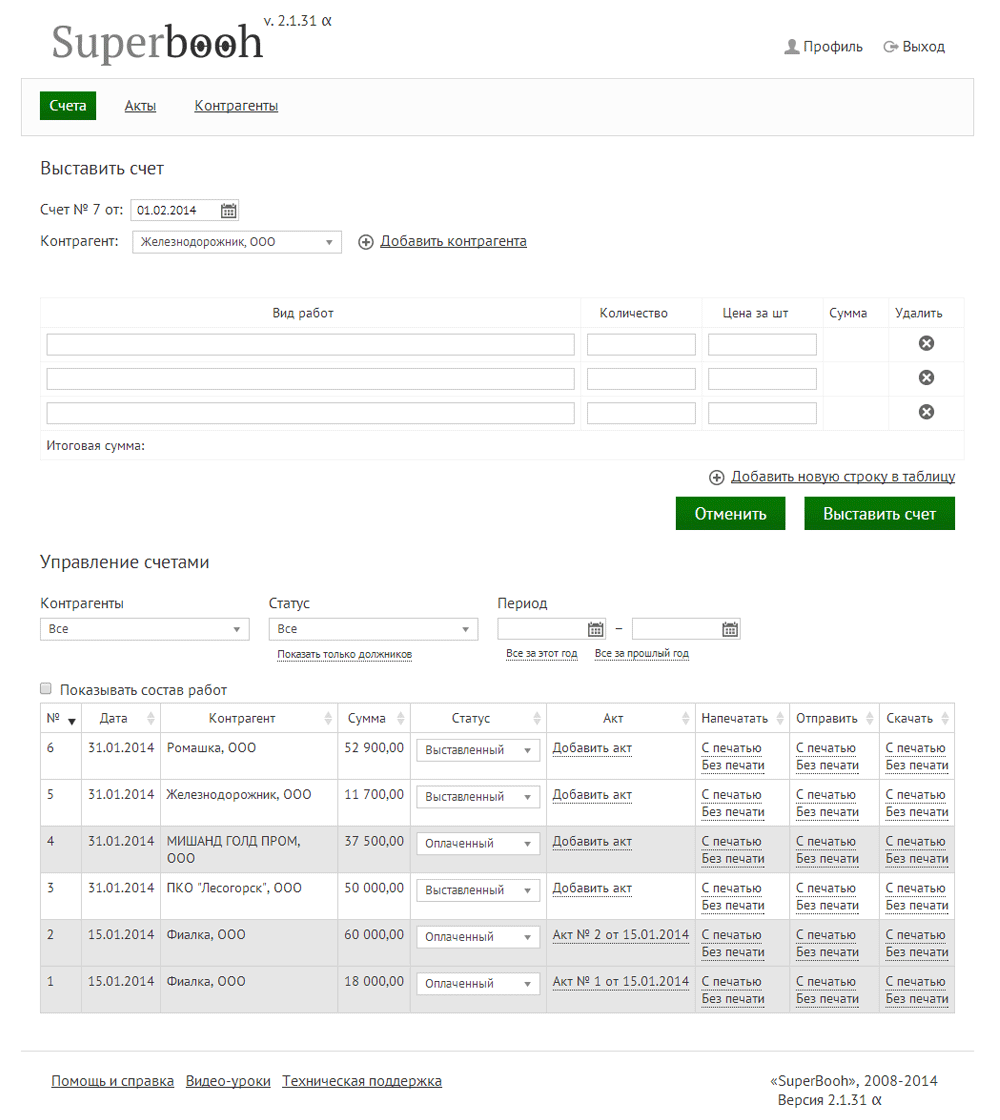Remove the second work row

coord(926,378)
